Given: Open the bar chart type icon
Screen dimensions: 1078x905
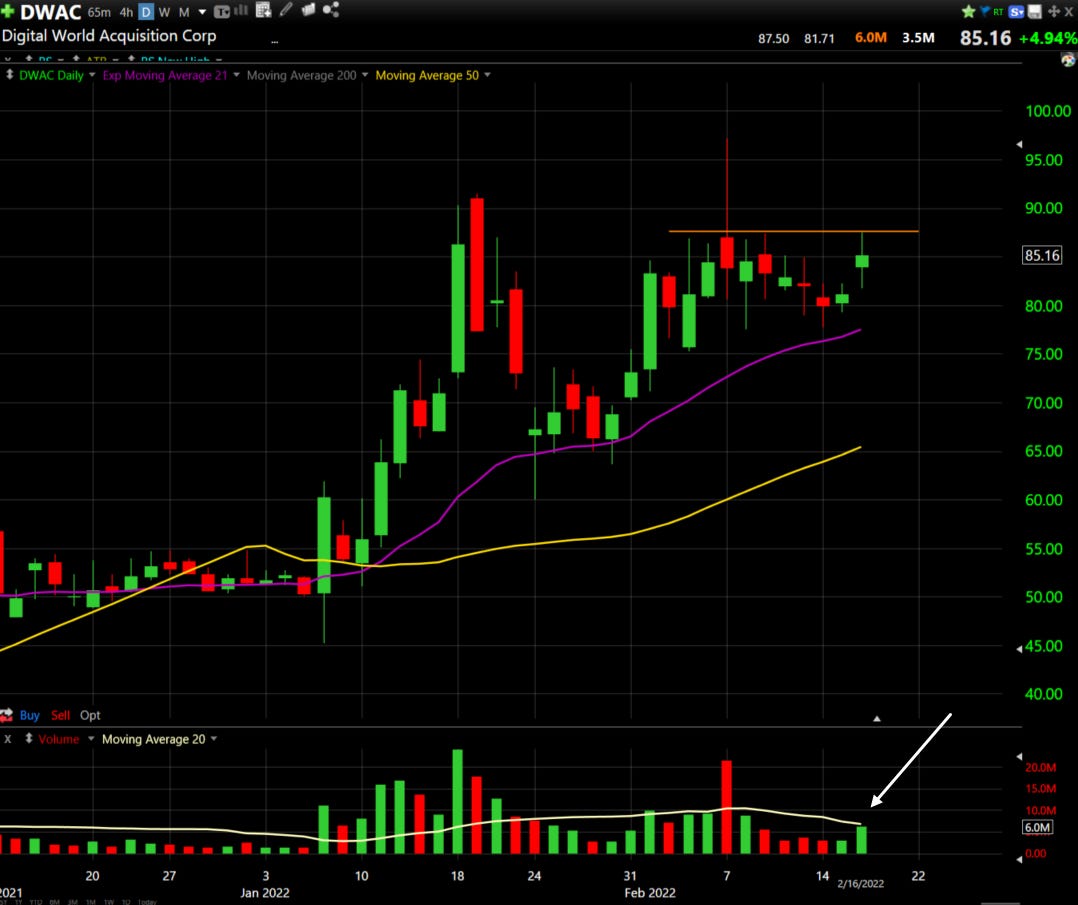Looking at the screenshot, I should pyautogui.click(x=241, y=10).
